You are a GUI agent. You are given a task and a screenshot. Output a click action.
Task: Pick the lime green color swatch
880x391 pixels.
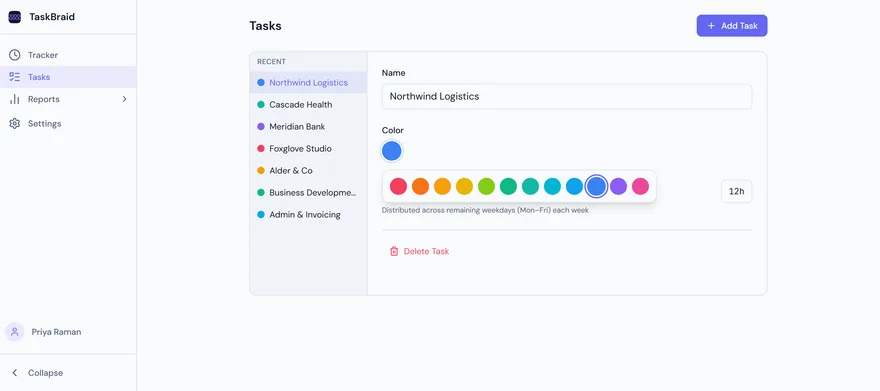point(486,186)
